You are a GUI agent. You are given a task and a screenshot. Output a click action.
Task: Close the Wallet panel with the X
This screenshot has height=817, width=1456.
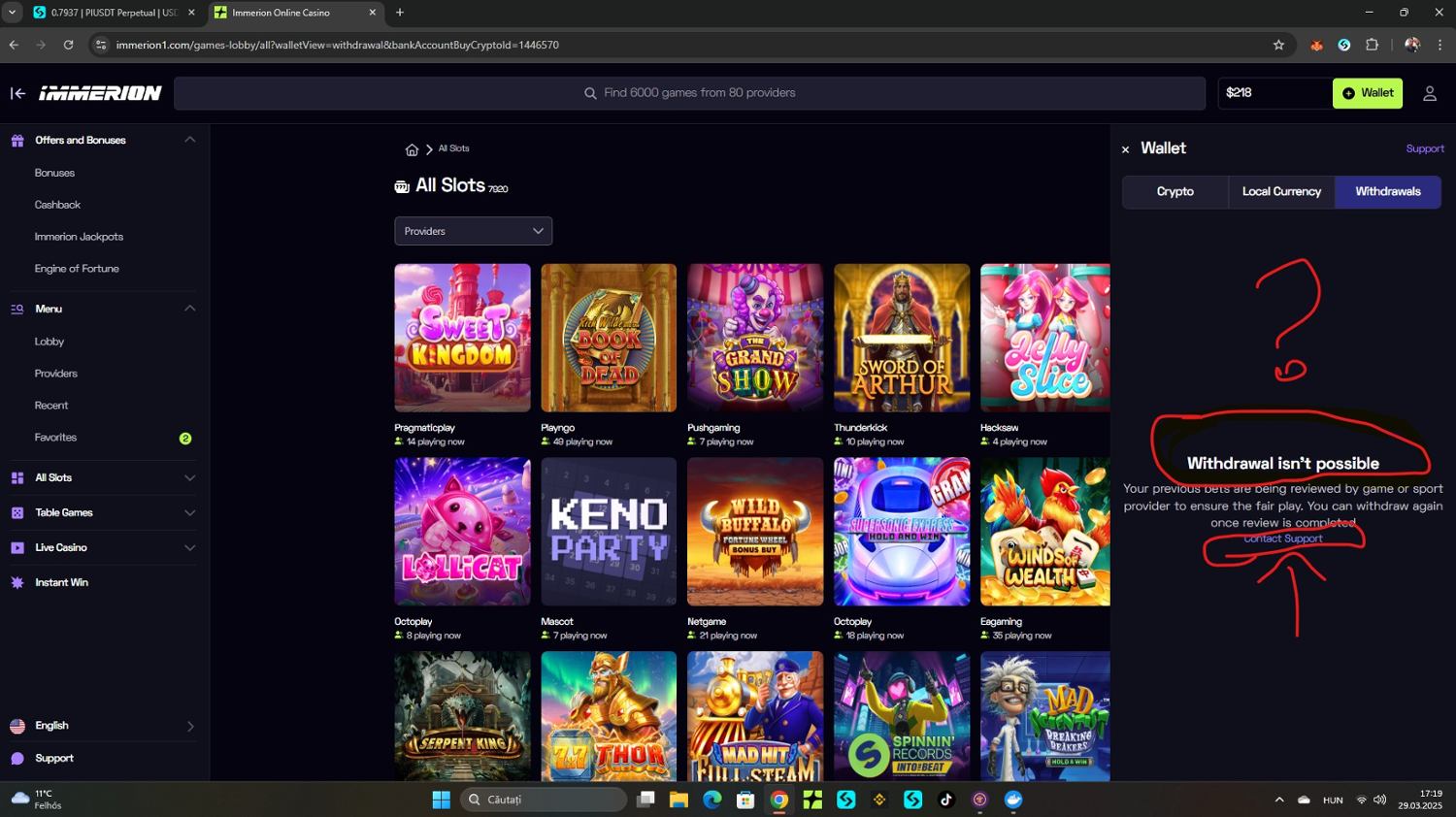tap(1125, 149)
